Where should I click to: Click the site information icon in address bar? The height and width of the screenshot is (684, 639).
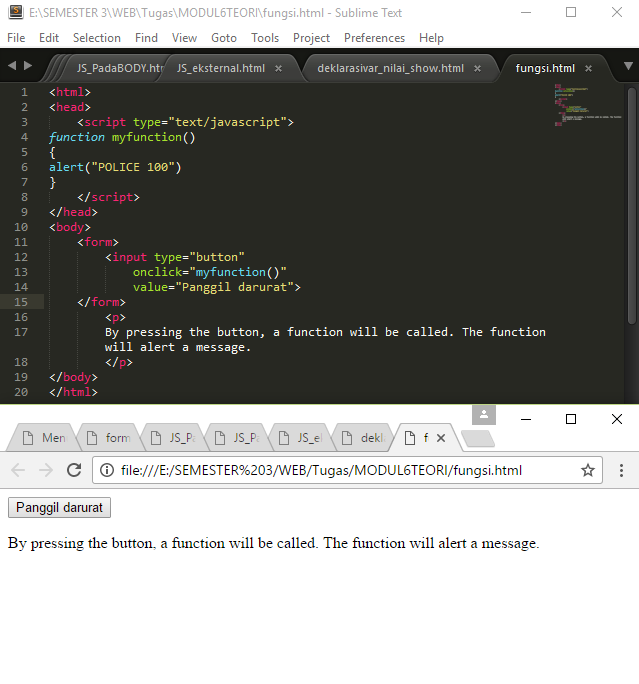point(107,470)
